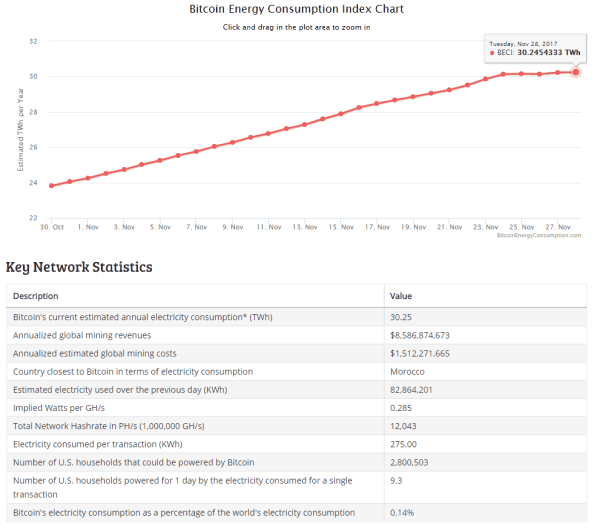Click the 'Morocco' value cell
Screen dimensions: 600x532
click(407, 371)
